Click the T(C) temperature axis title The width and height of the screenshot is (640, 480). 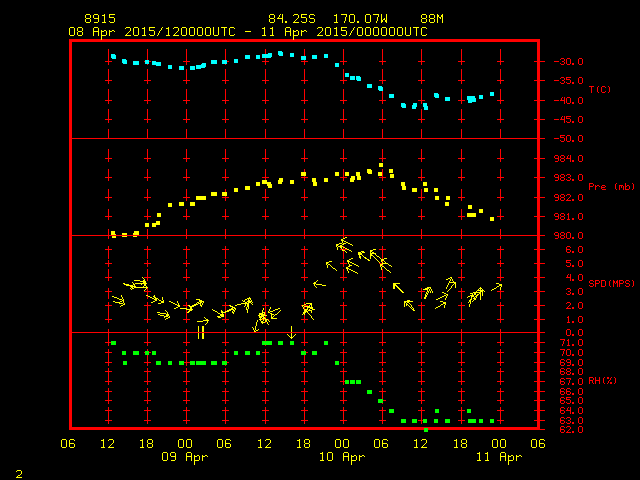[x=600, y=89]
